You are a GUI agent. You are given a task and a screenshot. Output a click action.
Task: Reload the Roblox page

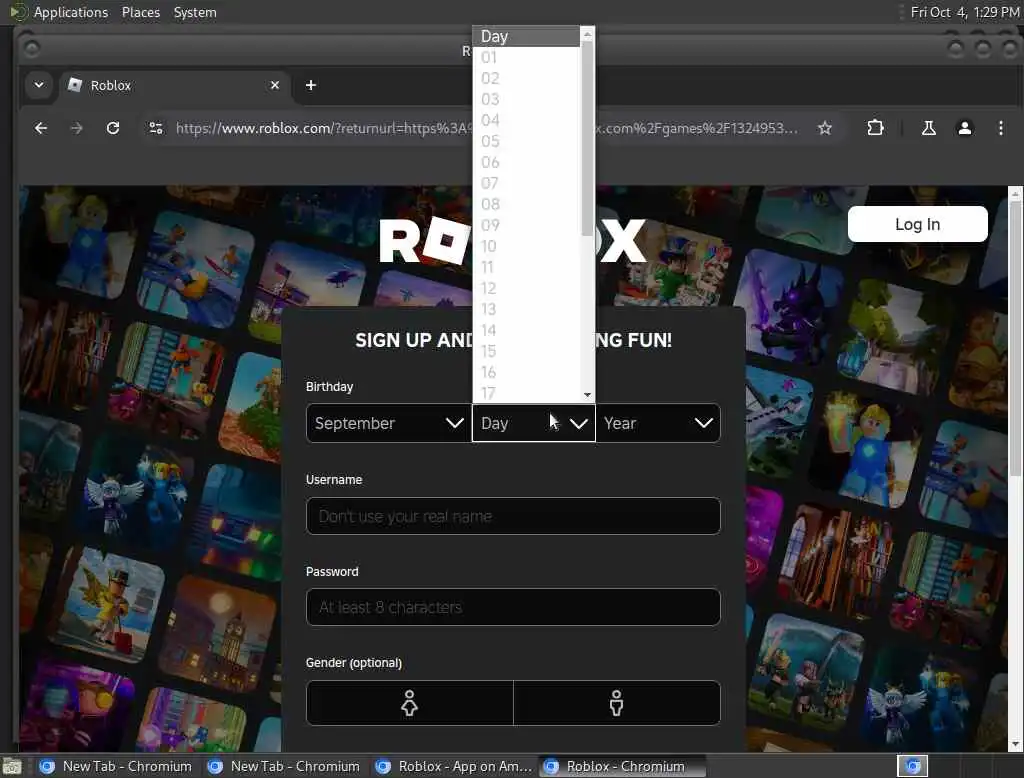(113, 128)
